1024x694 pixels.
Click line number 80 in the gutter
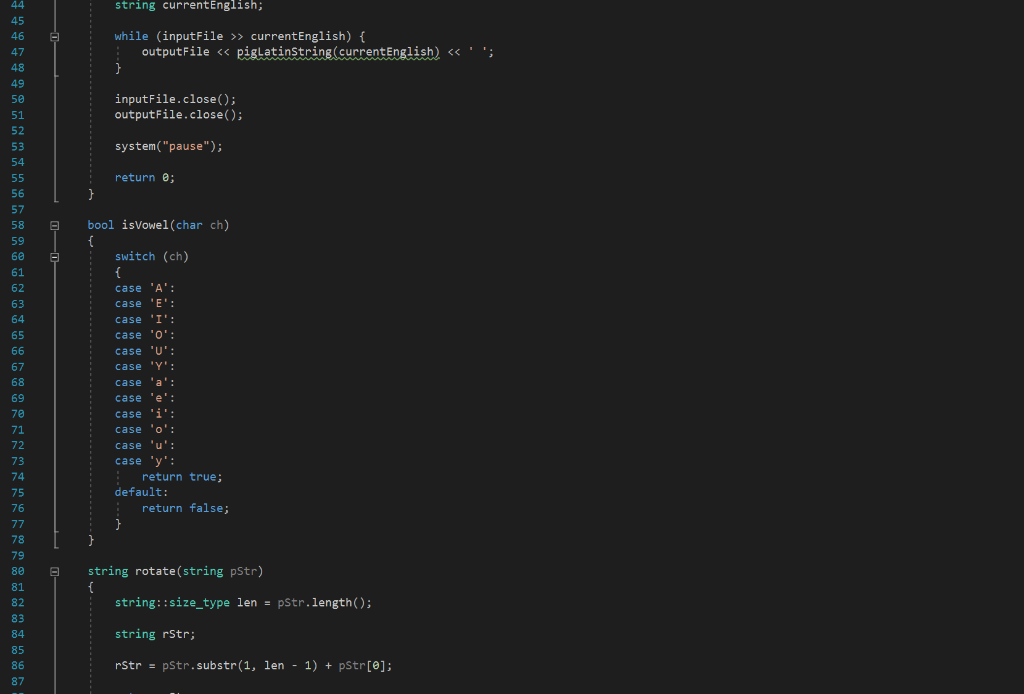[18, 571]
